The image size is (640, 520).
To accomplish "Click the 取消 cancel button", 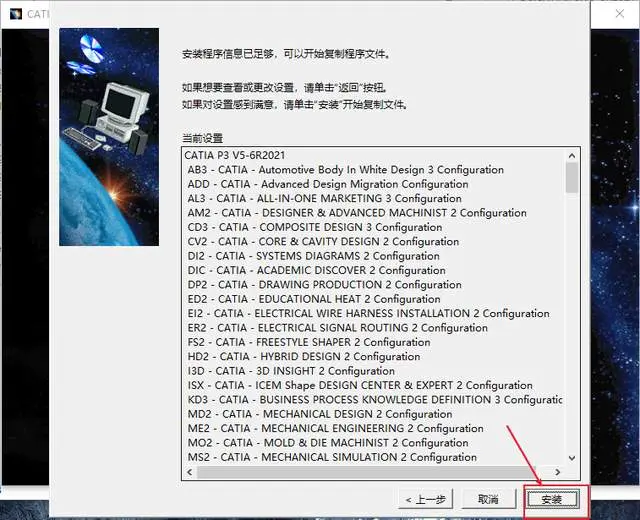I will tap(488, 499).
